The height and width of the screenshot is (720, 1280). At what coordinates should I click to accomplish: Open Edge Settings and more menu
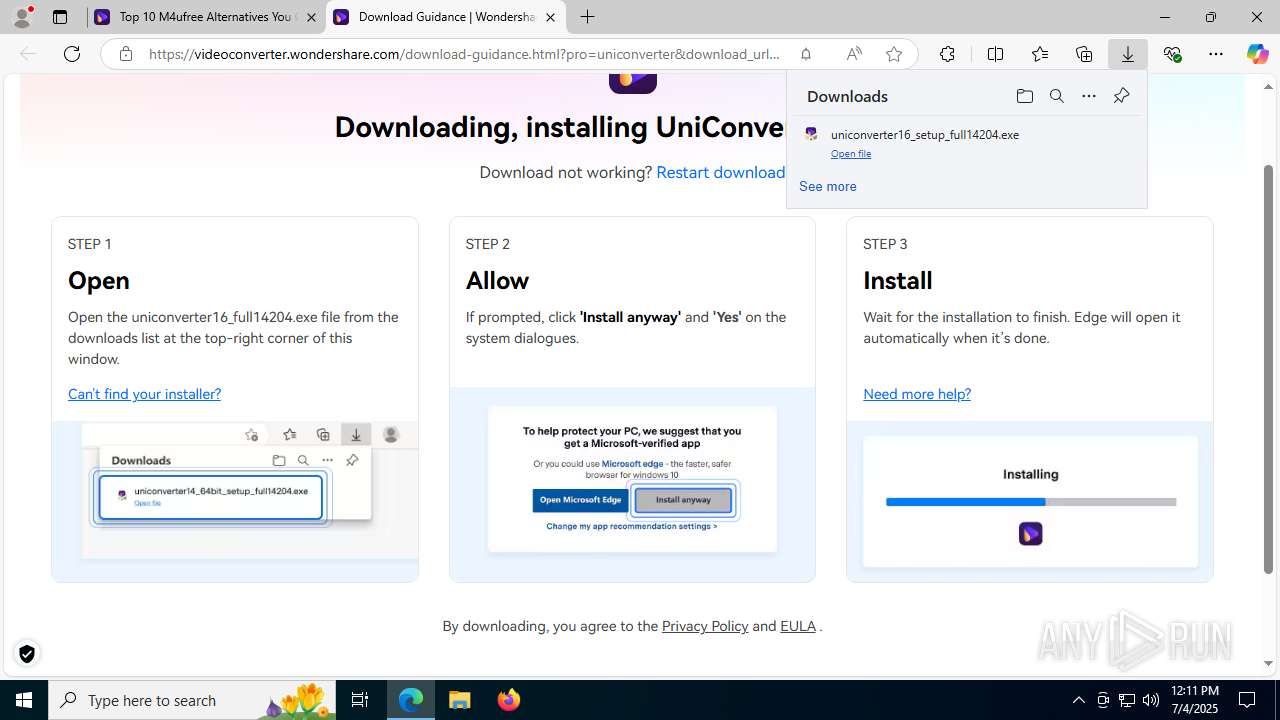point(1216,54)
